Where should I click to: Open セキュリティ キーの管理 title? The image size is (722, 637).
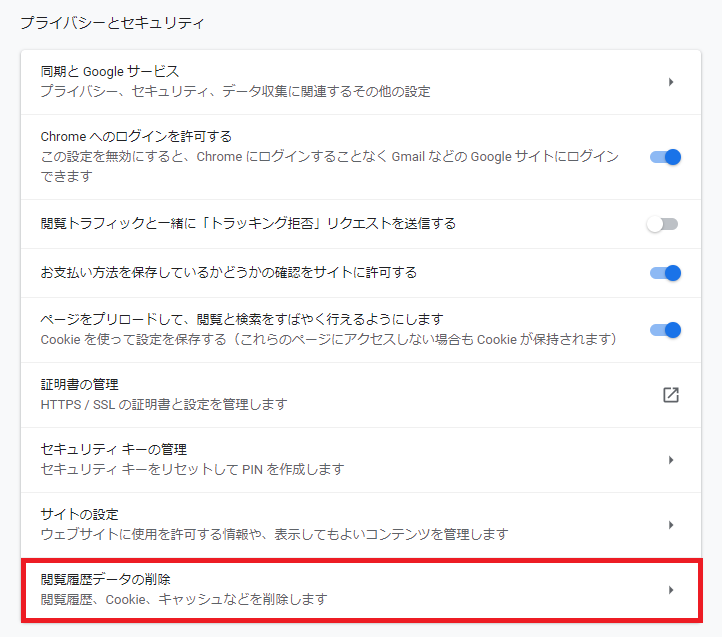click(x=114, y=449)
